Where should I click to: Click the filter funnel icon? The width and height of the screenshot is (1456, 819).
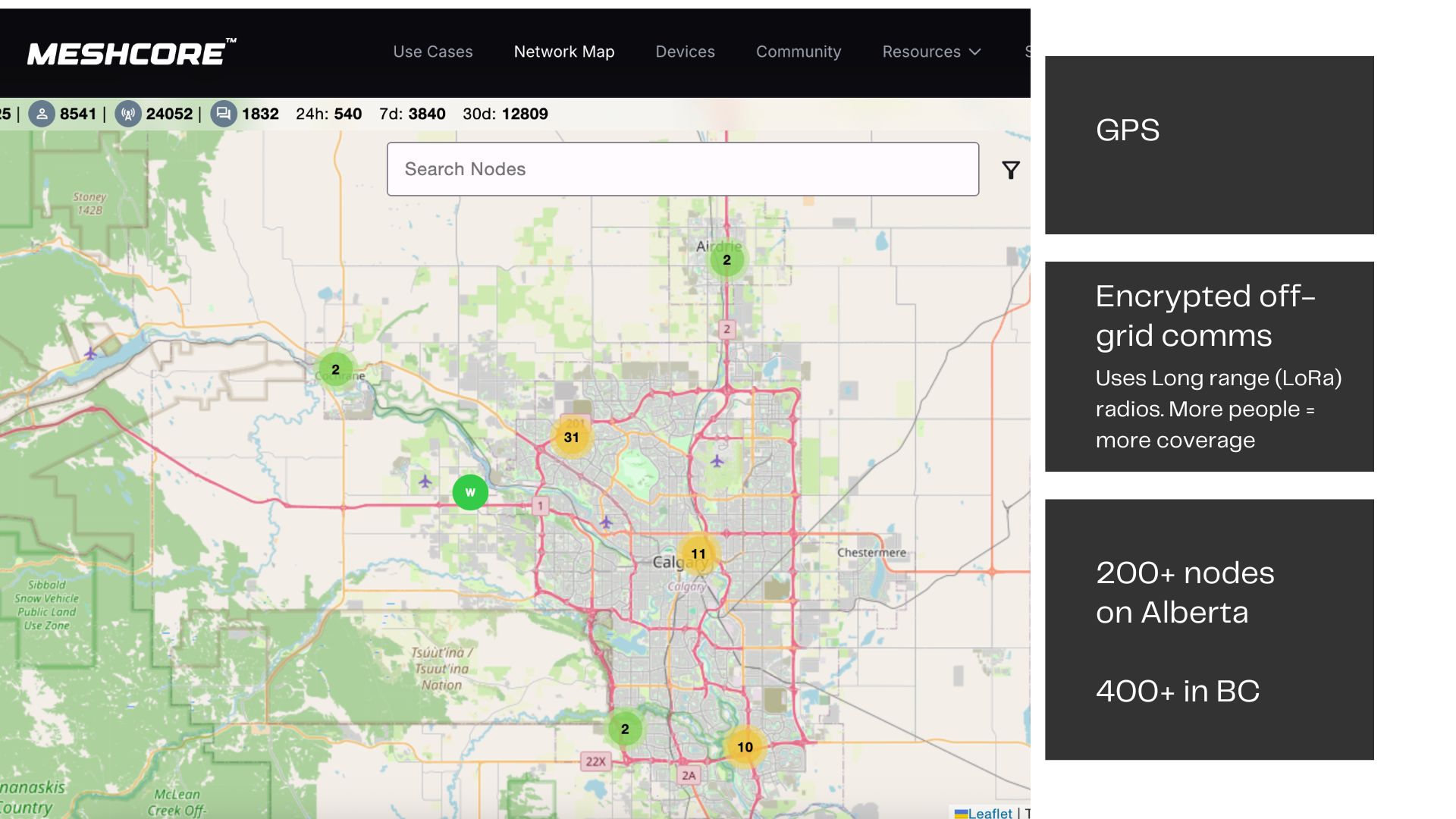(1010, 170)
